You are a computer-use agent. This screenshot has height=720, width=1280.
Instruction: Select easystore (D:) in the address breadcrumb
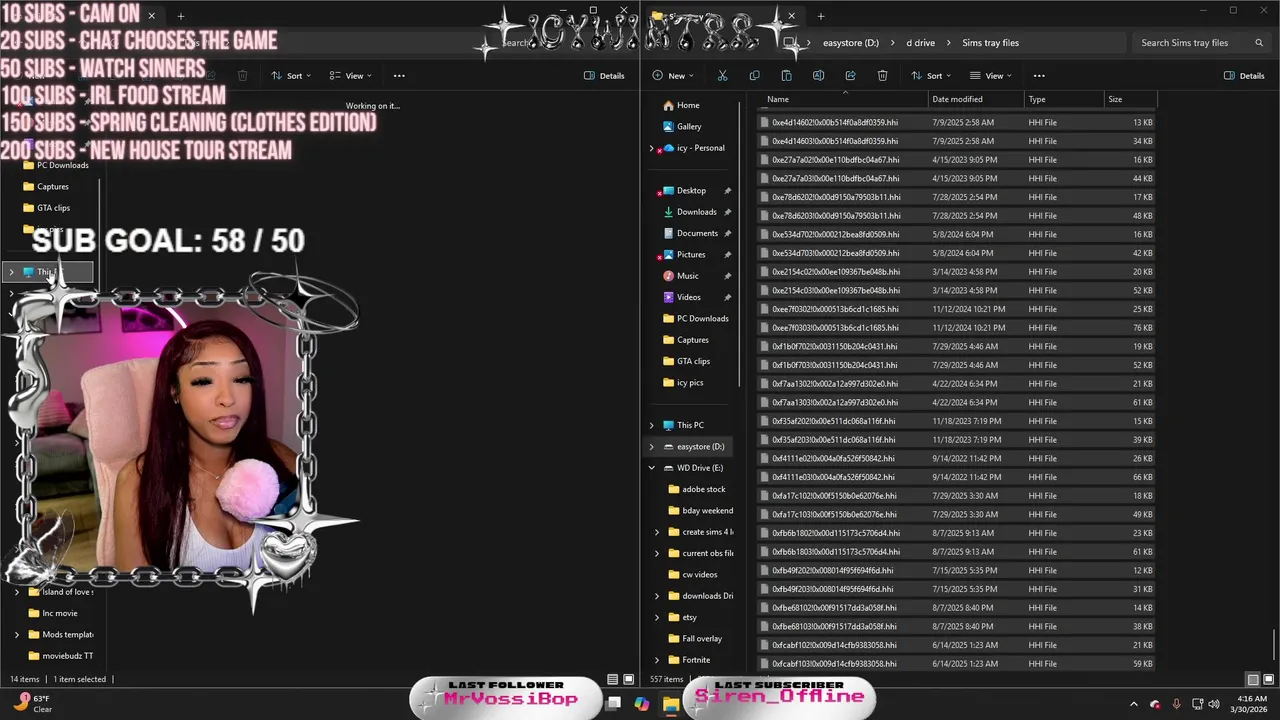click(850, 43)
